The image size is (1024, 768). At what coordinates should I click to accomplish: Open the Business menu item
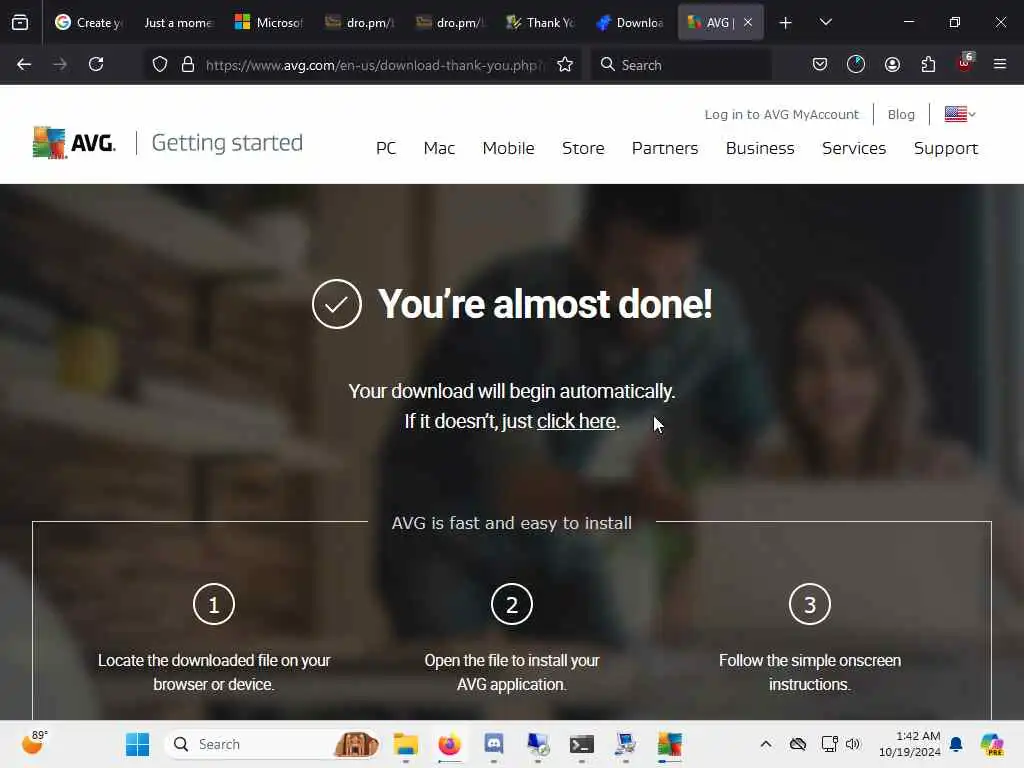click(760, 148)
